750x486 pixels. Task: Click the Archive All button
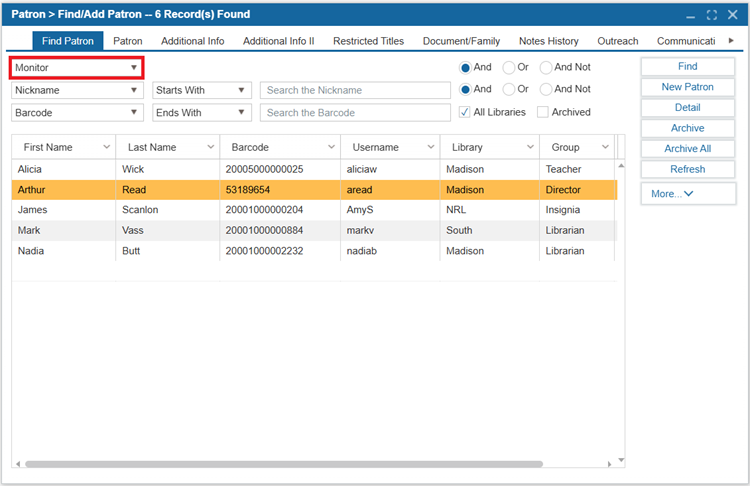(x=688, y=149)
